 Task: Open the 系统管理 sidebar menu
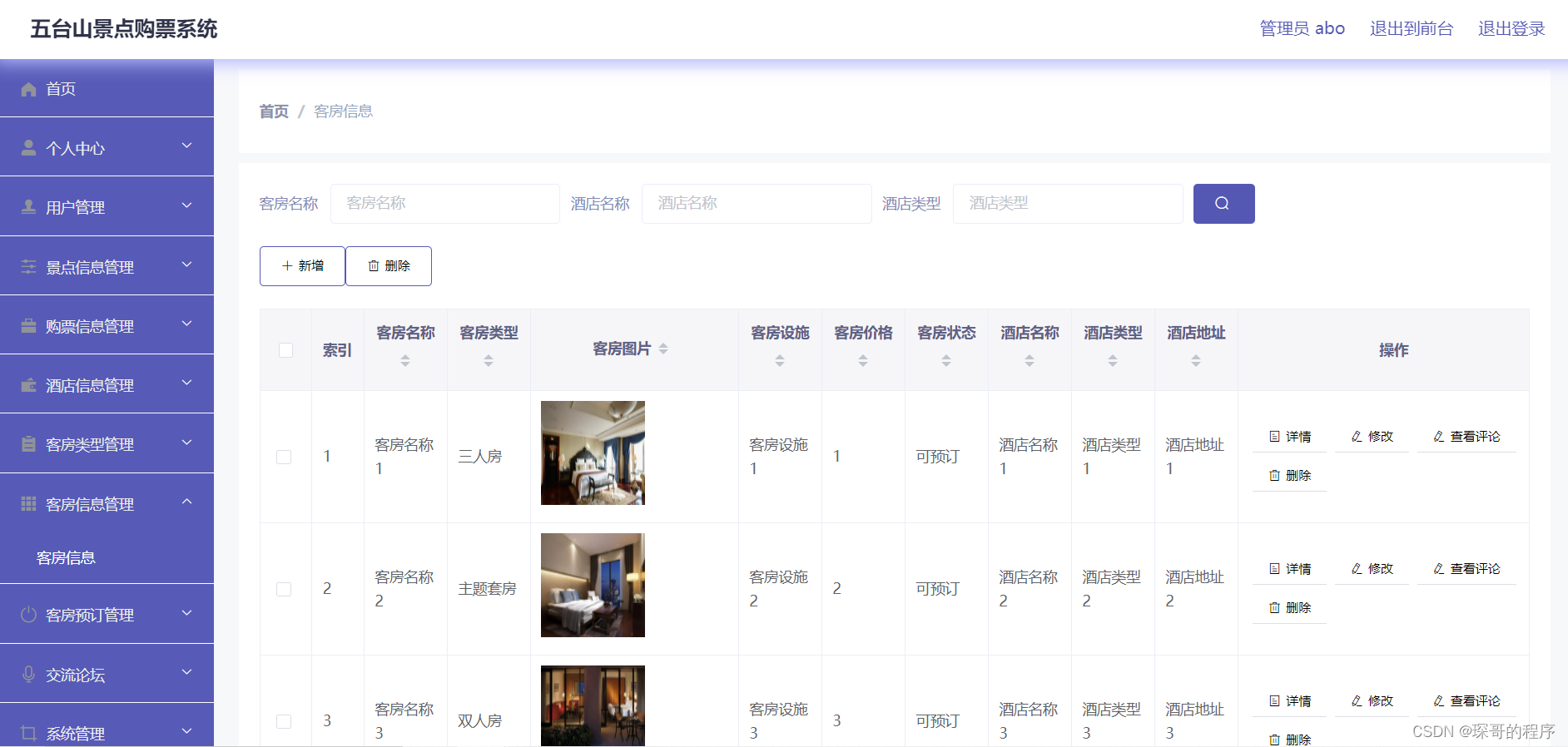pos(107,725)
